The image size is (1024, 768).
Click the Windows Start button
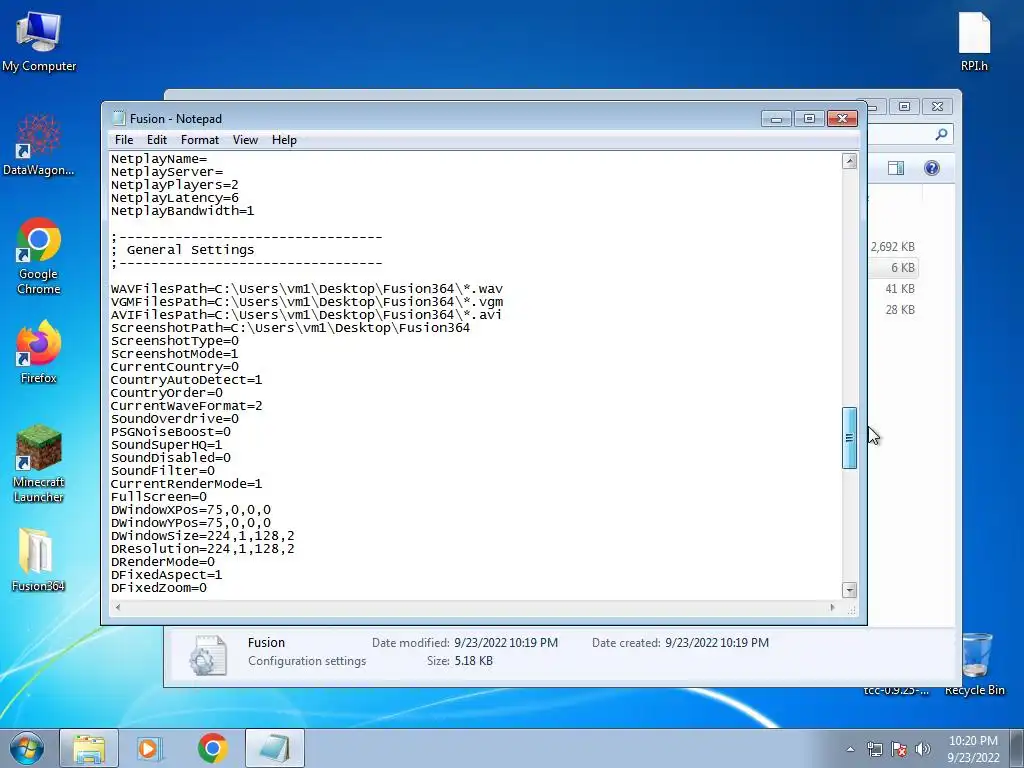[x=27, y=748]
